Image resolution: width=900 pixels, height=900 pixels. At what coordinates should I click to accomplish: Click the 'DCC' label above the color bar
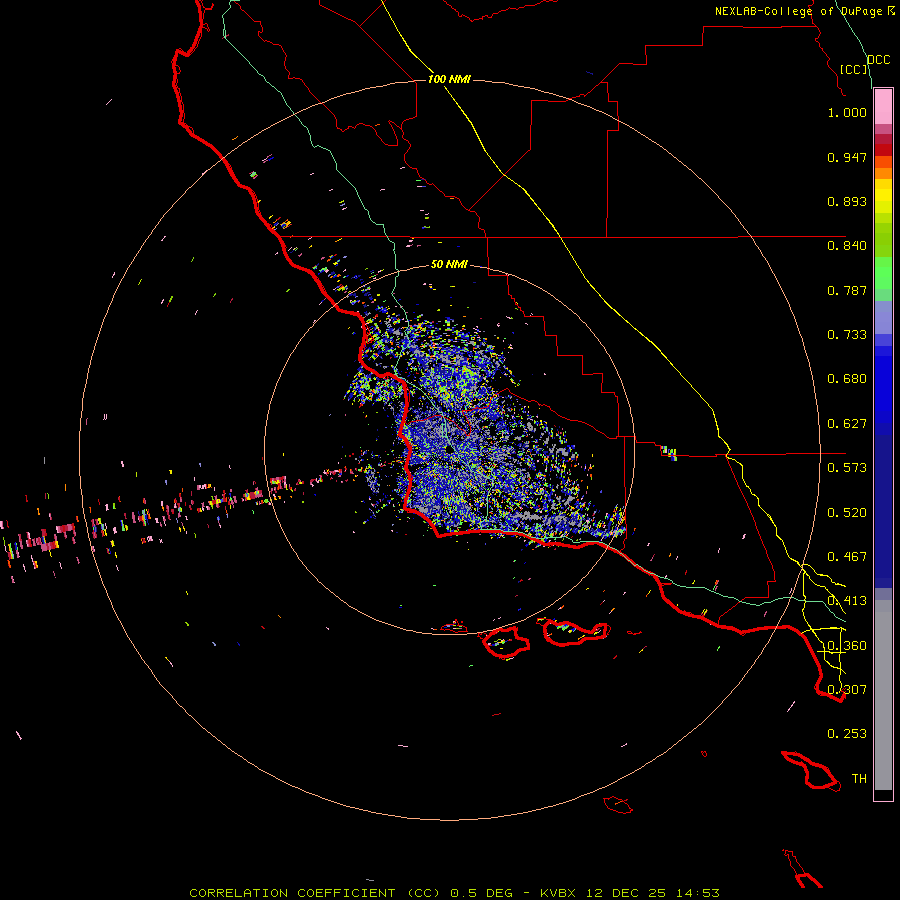[x=879, y=60]
